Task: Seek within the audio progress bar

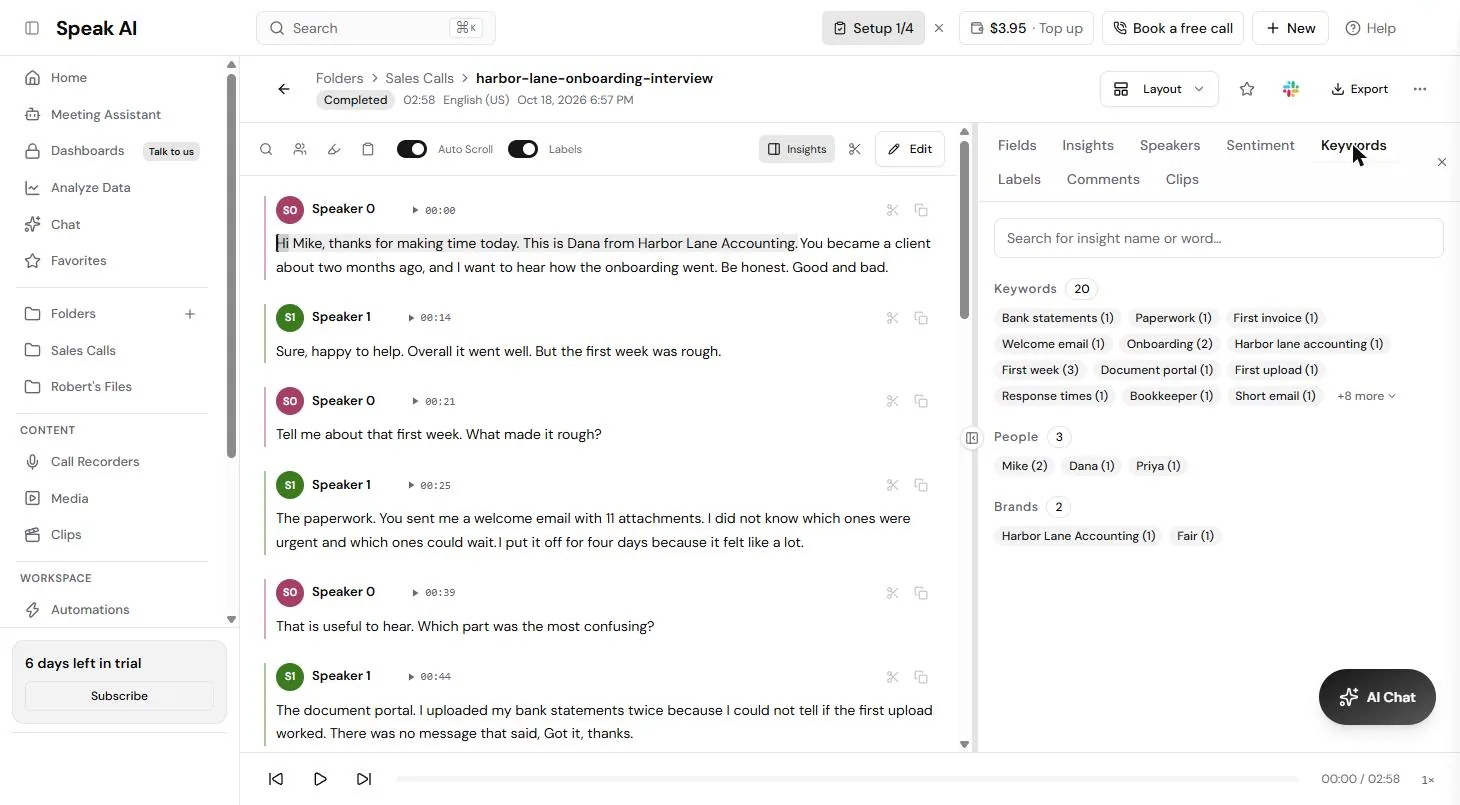Action: click(847, 779)
